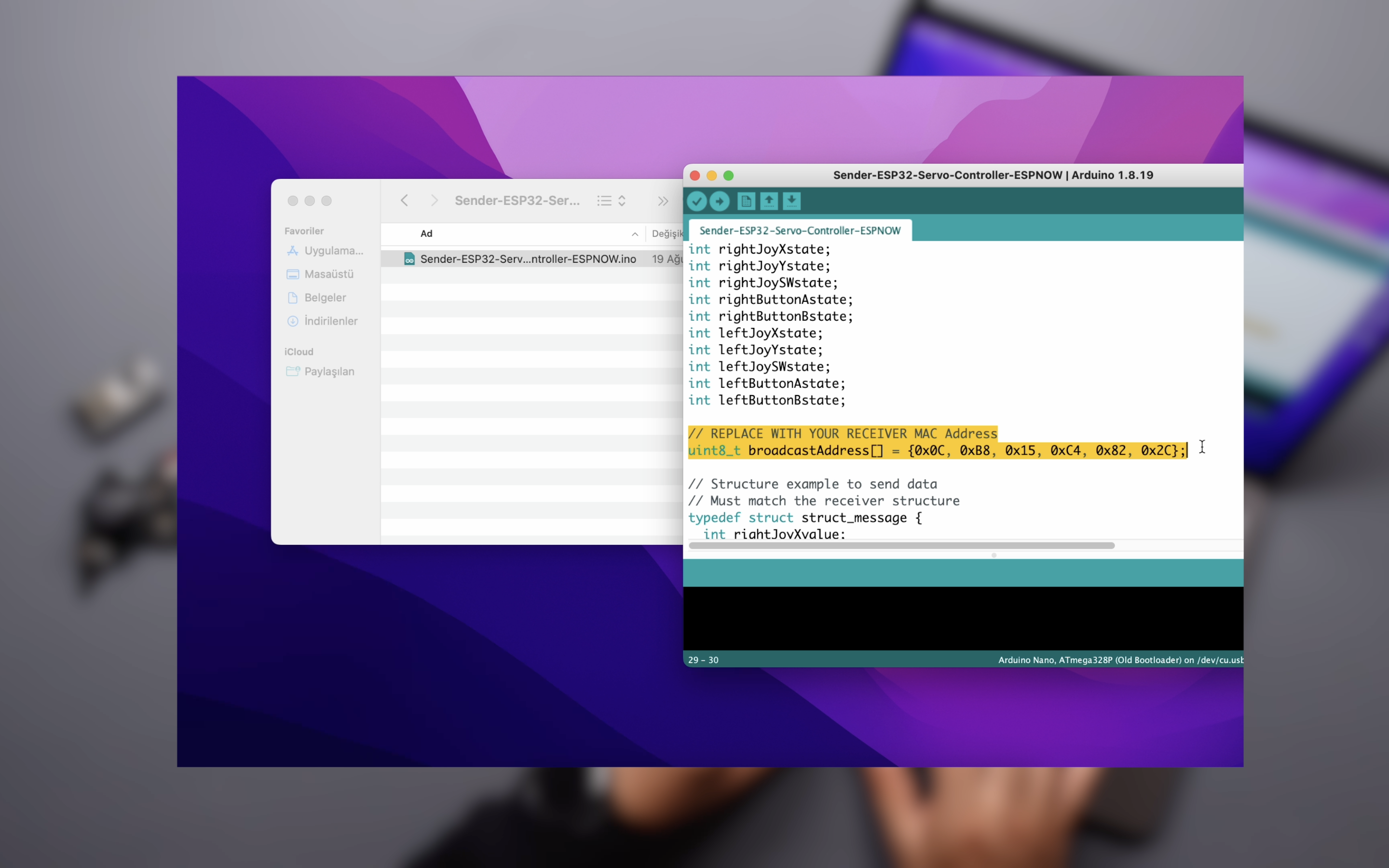Click the broadcastAddress code line in editor
1389x868 pixels.
click(937, 451)
